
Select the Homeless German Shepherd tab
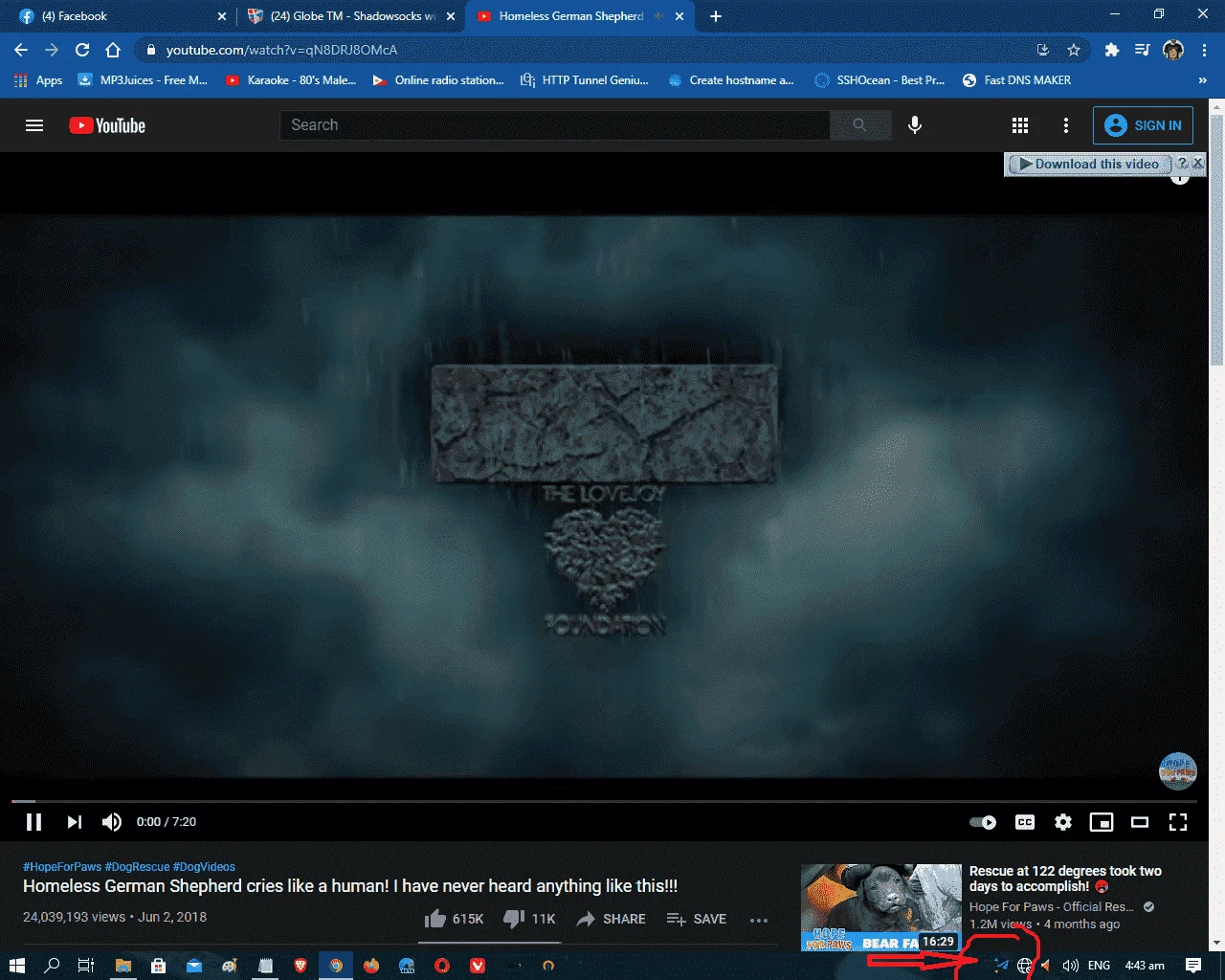579,16
